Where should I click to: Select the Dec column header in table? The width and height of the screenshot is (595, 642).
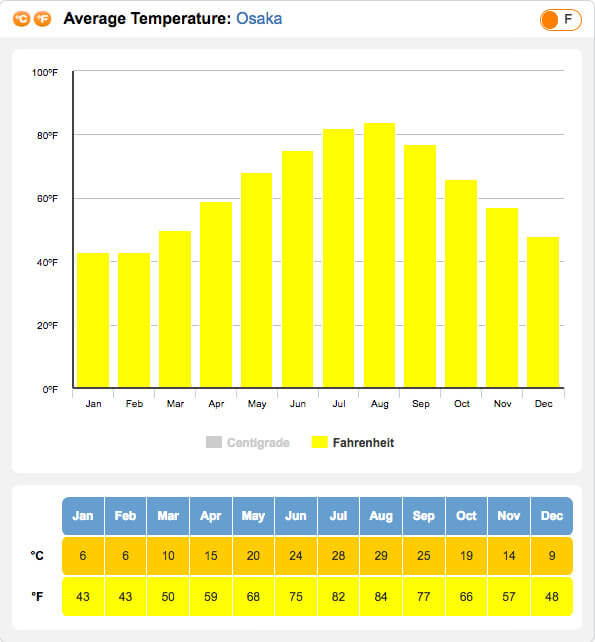tap(552, 516)
